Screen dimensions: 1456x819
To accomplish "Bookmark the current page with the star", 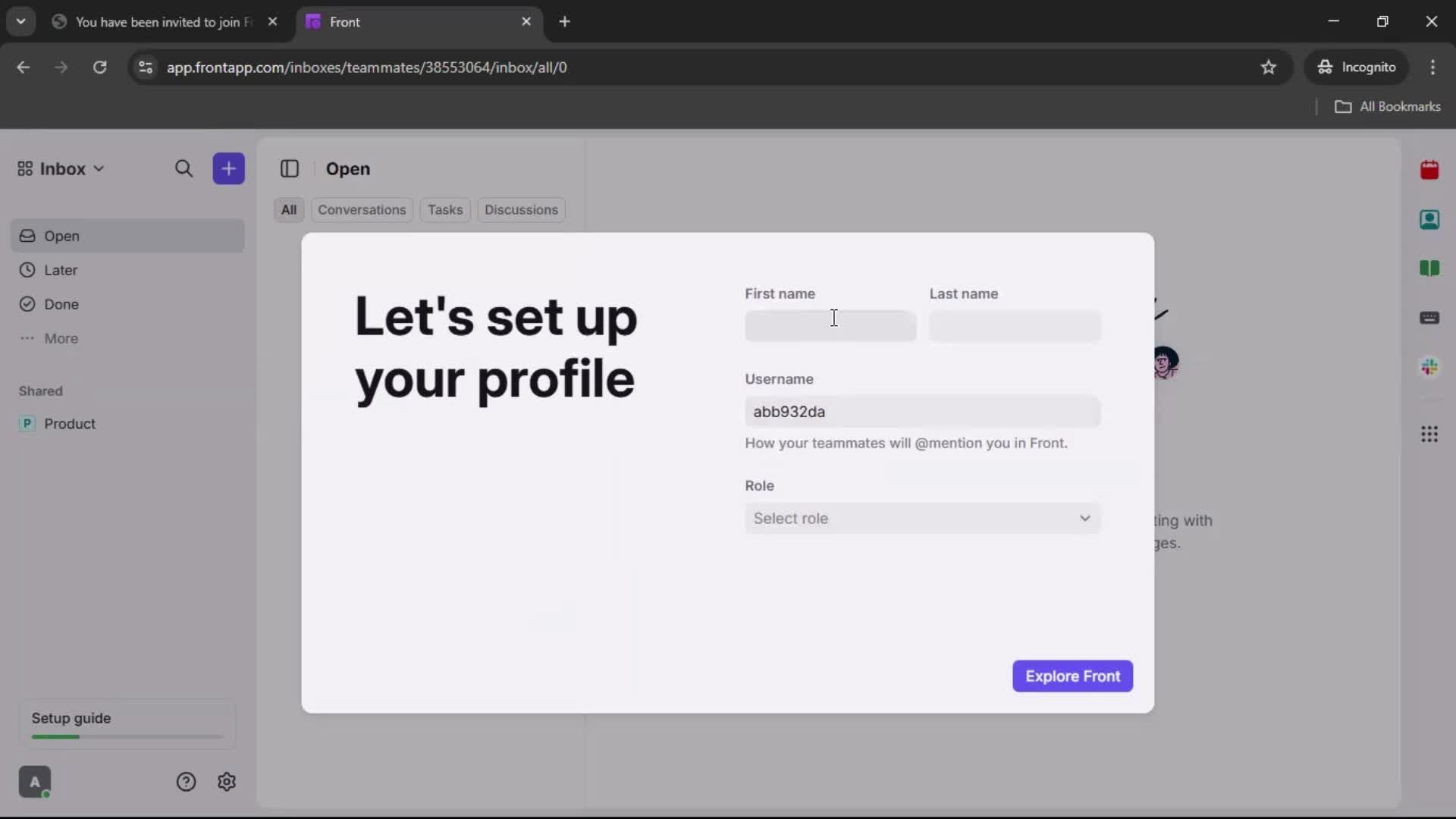I will tap(1269, 67).
